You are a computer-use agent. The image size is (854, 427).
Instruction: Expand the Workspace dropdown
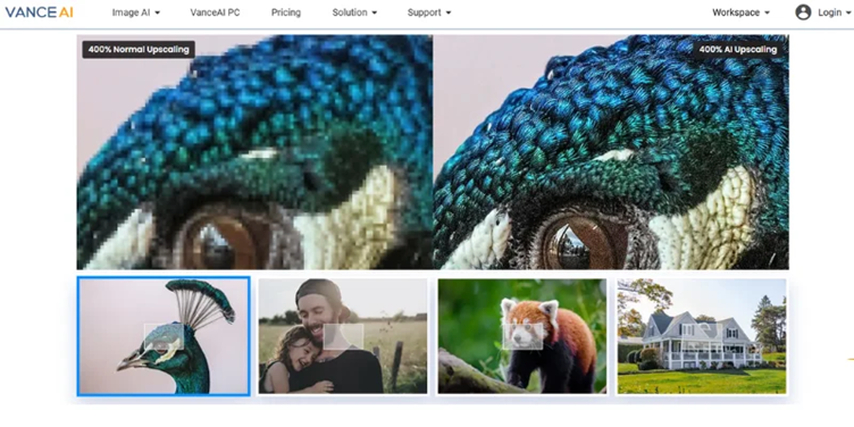(x=741, y=13)
